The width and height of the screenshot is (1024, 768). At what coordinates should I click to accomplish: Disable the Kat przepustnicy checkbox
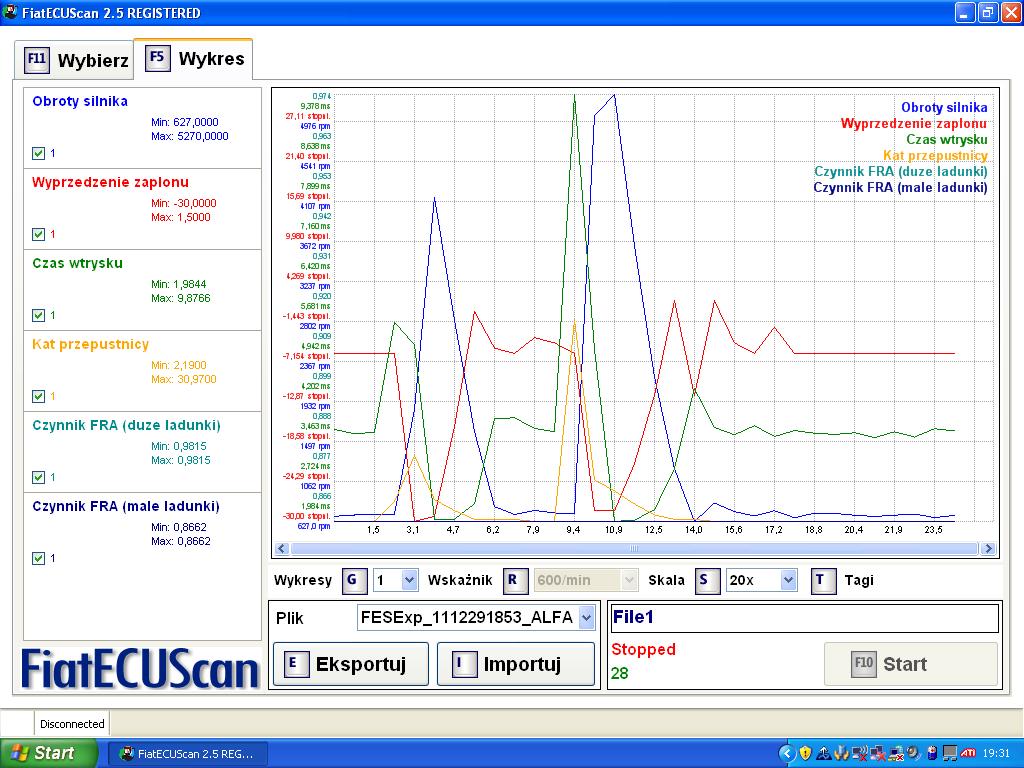tap(38, 396)
